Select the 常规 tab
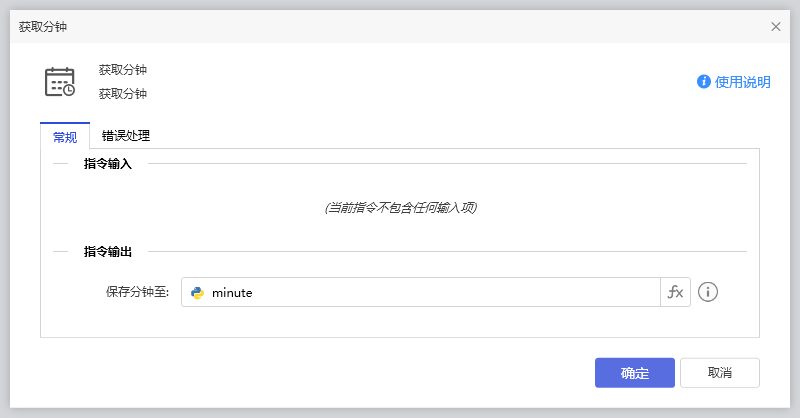800x418 pixels. coord(65,137)
